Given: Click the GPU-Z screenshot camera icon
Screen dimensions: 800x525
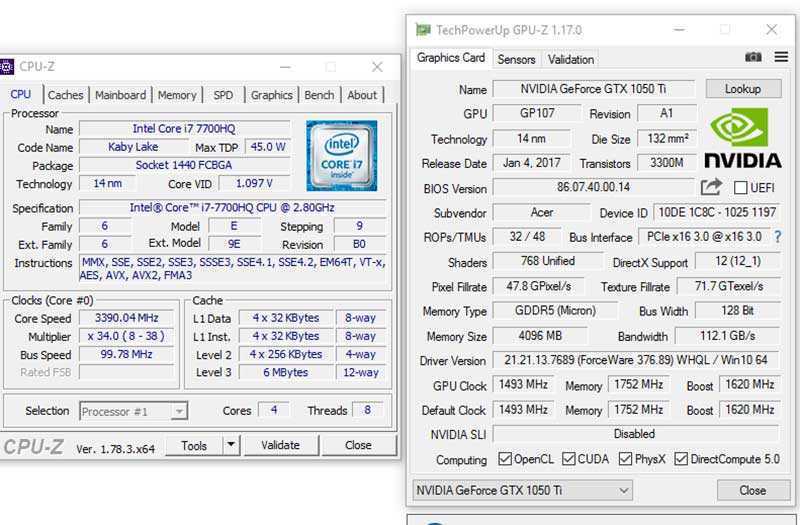Looking at the screenshot, I should (x=753, y=57).
